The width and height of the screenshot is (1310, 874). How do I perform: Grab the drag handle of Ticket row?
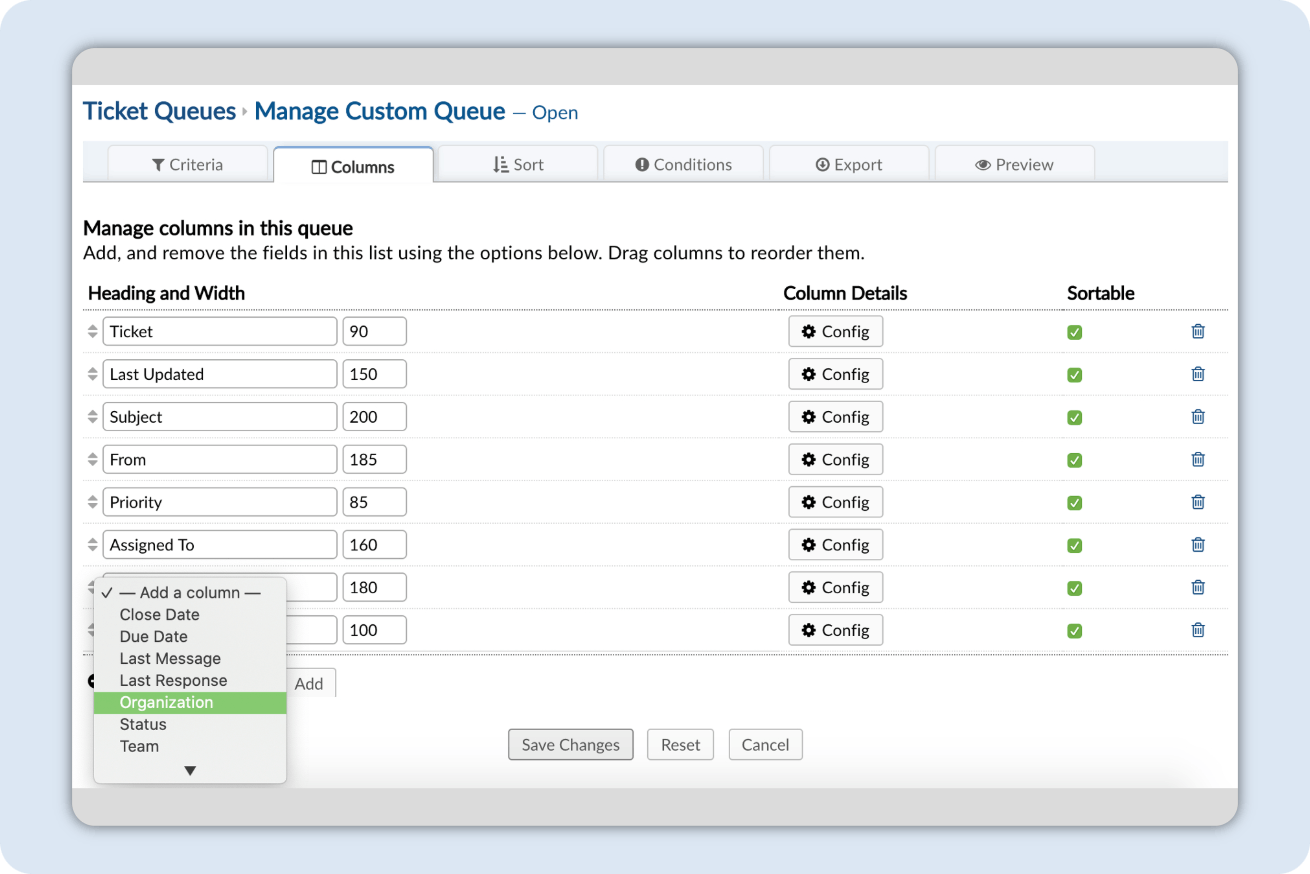[x=92, y=332]
